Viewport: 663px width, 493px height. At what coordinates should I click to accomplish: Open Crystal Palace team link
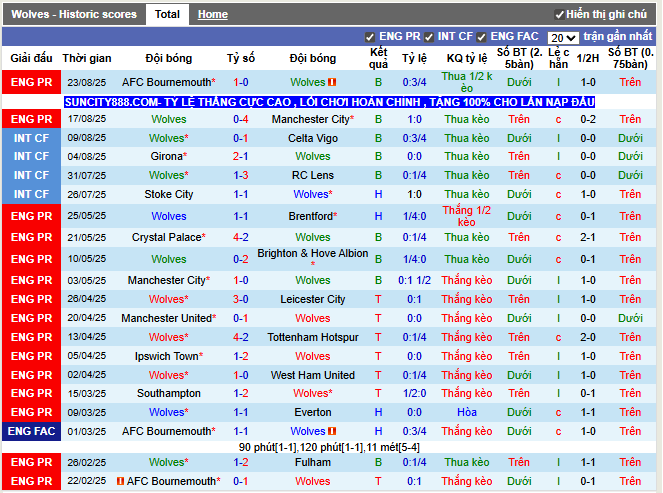[x=167, y=237]
